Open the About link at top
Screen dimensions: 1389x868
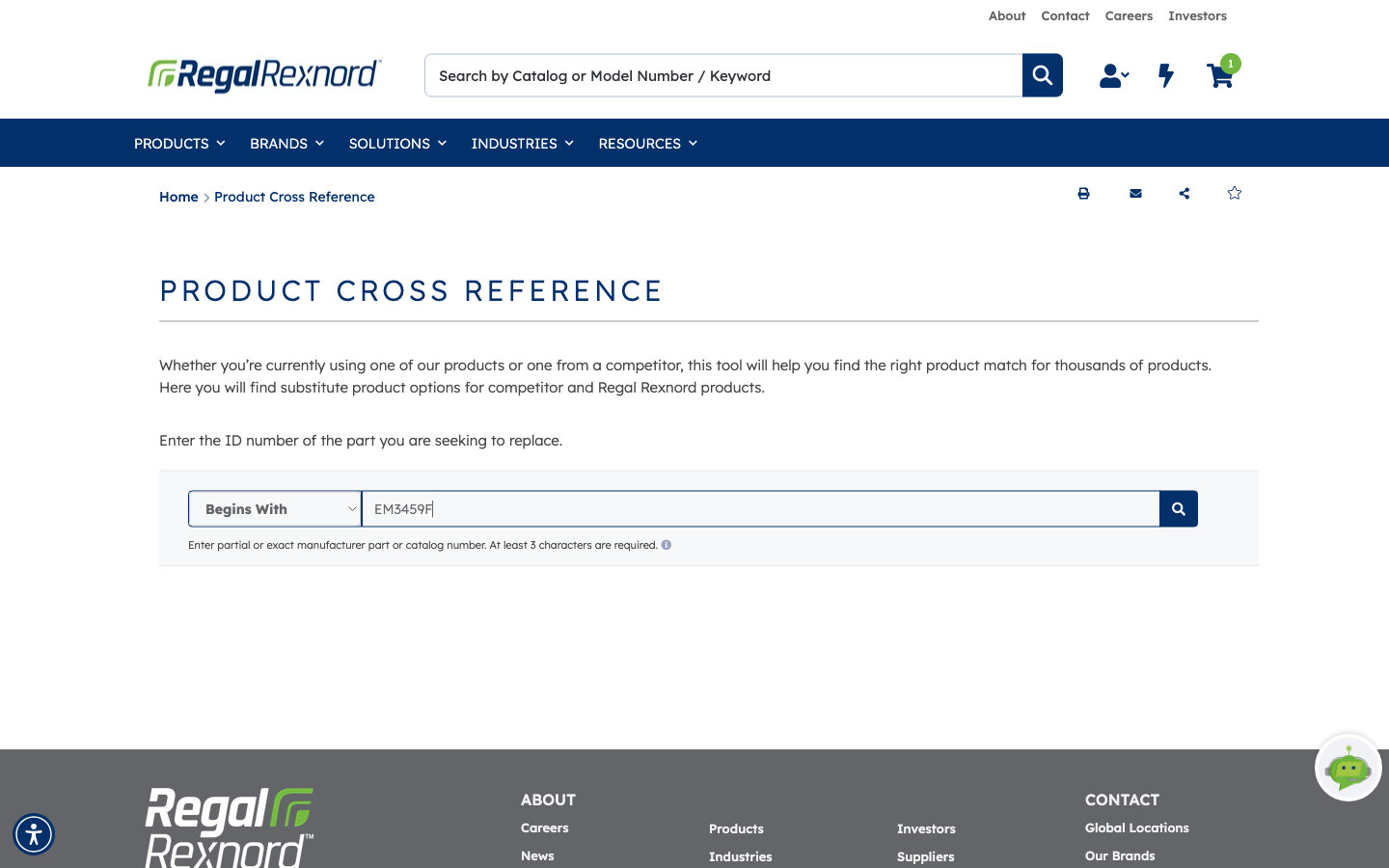click(x=1007, y=15)
